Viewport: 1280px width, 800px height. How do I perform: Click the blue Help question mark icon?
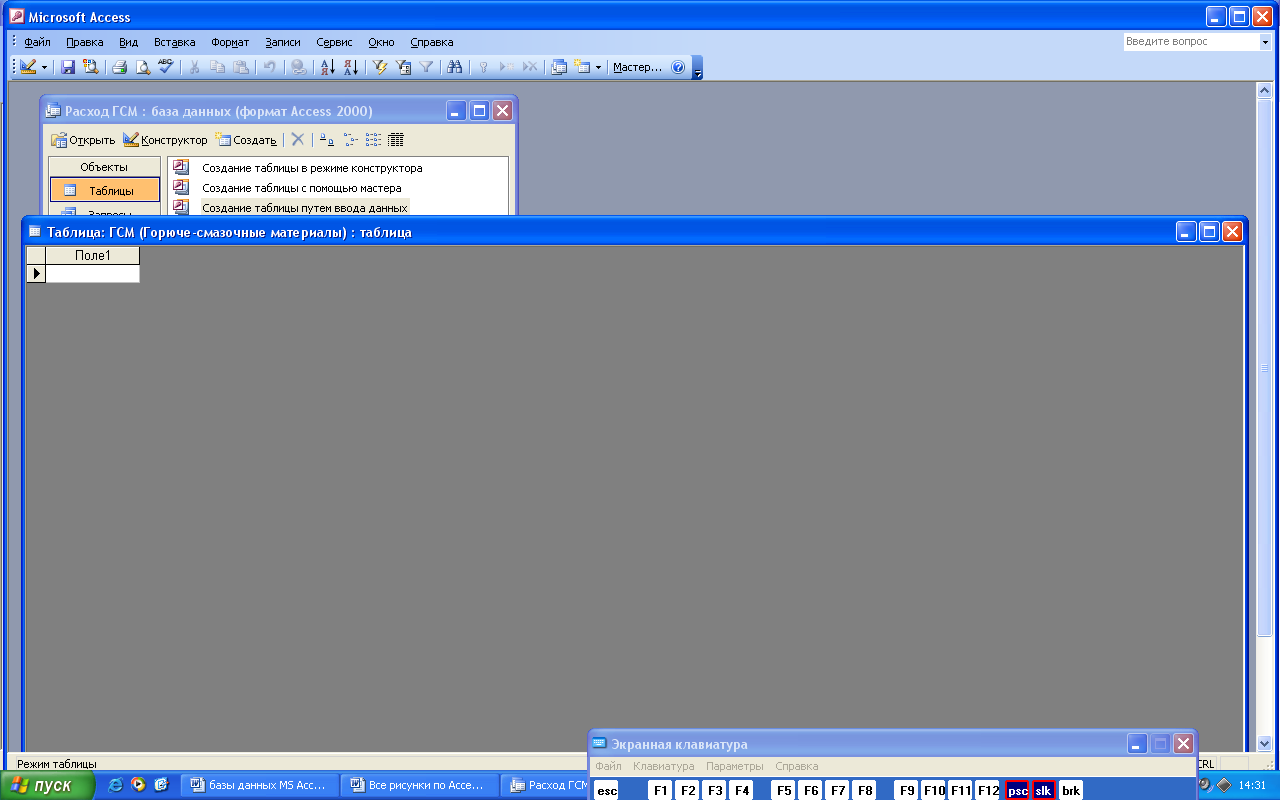pyautogui.click(x=678, y=67)
